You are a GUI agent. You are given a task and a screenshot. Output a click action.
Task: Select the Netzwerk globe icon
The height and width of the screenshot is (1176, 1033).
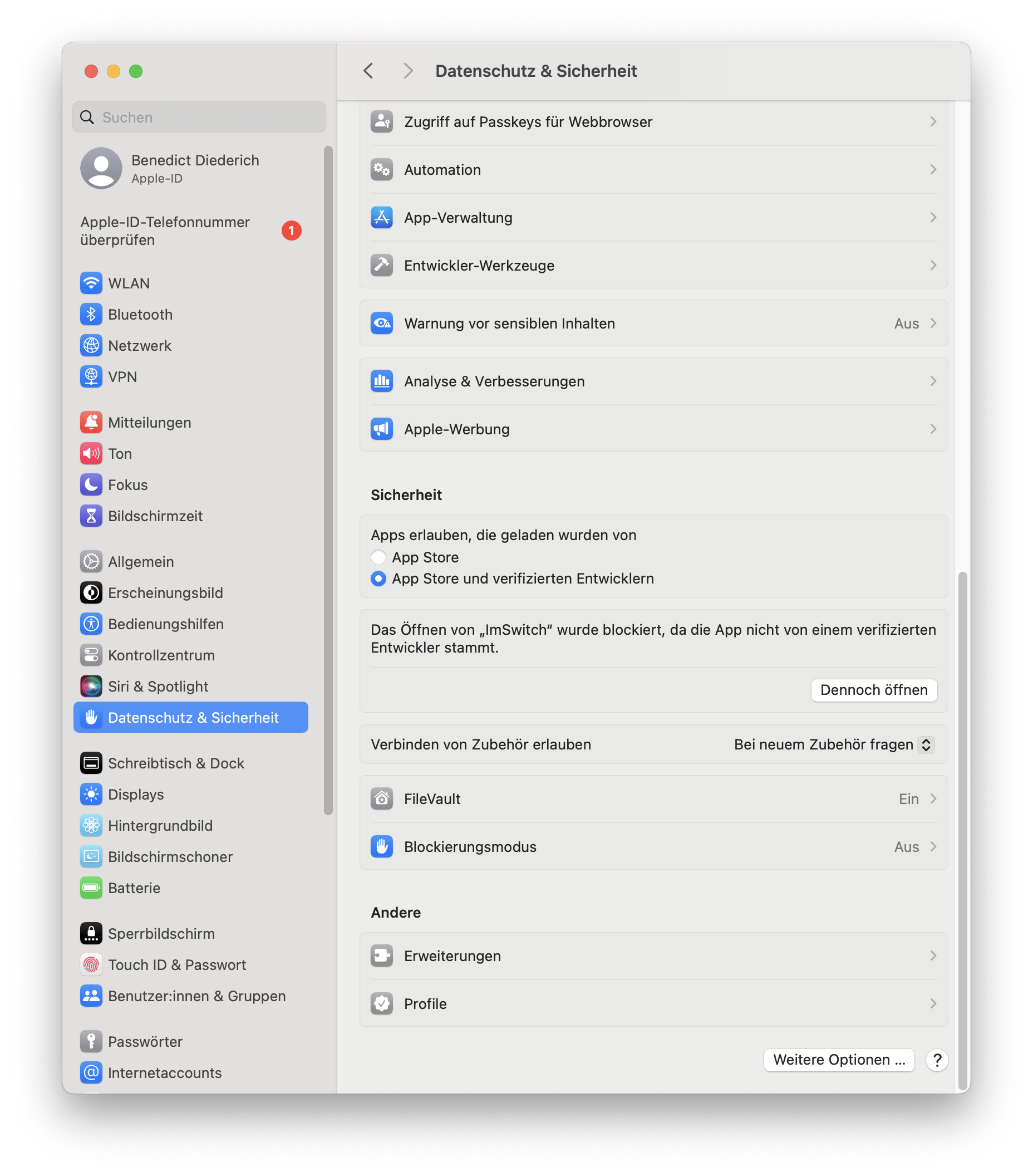tap(91, 346)
